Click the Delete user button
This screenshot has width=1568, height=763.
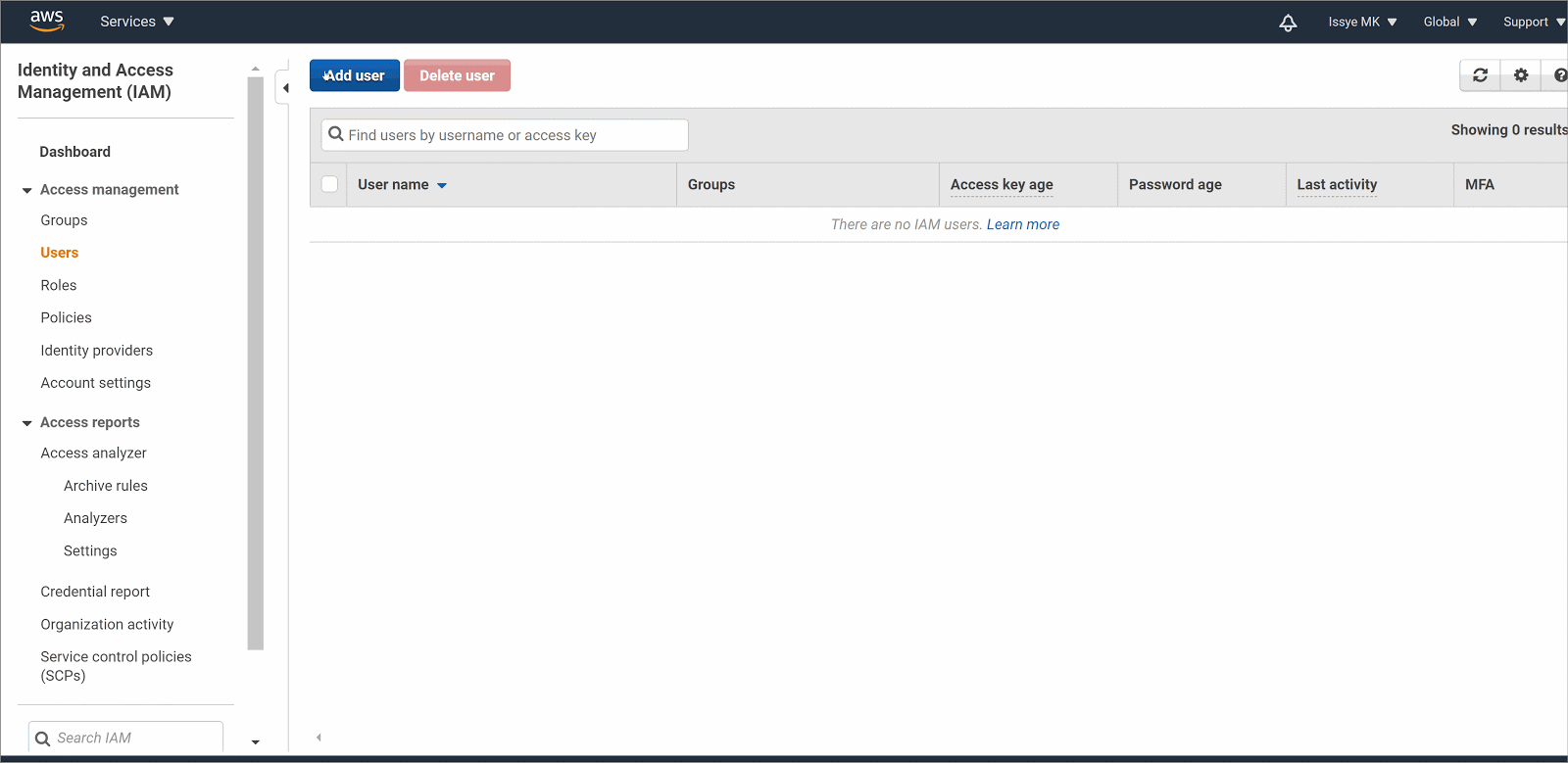[457, 75]
